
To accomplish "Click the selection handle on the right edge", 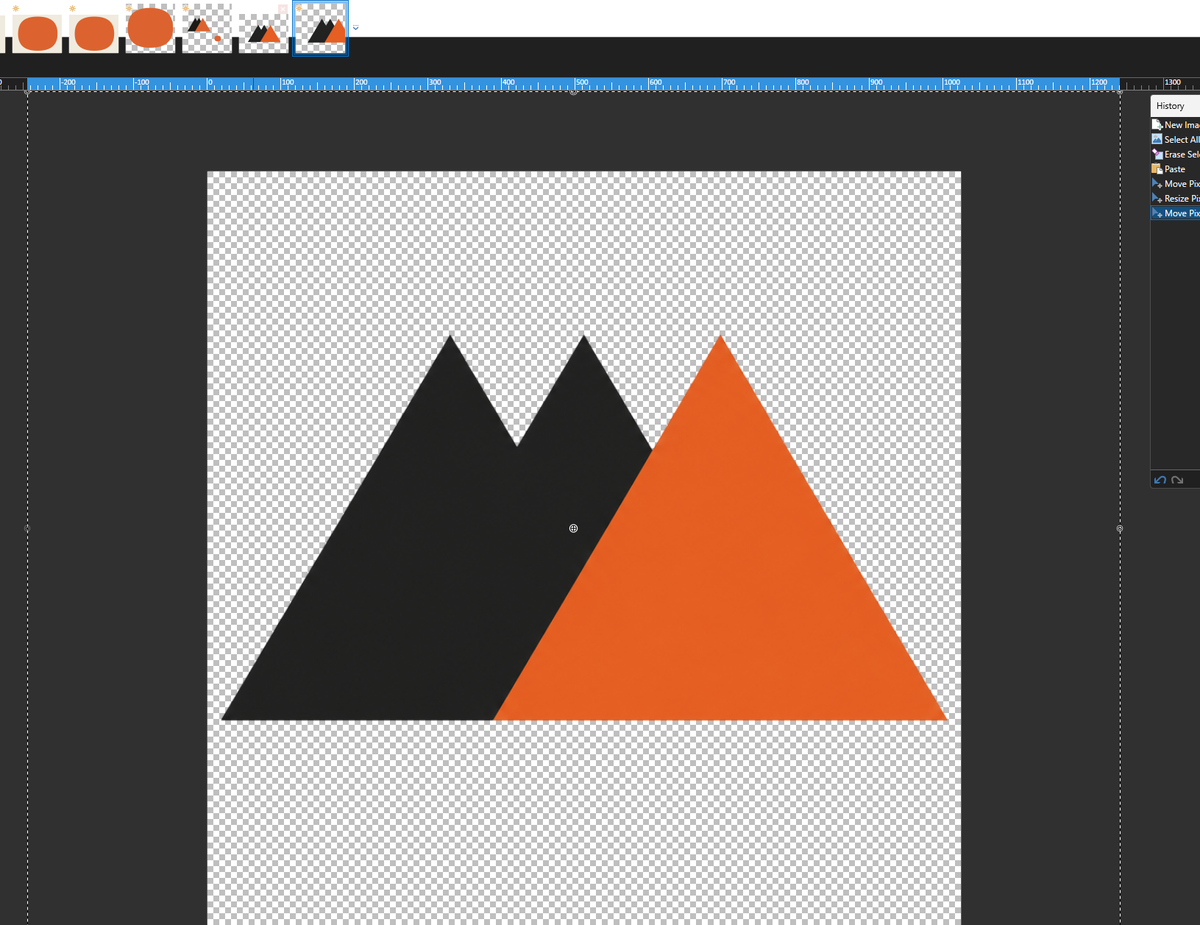I will pos(1119,528).
